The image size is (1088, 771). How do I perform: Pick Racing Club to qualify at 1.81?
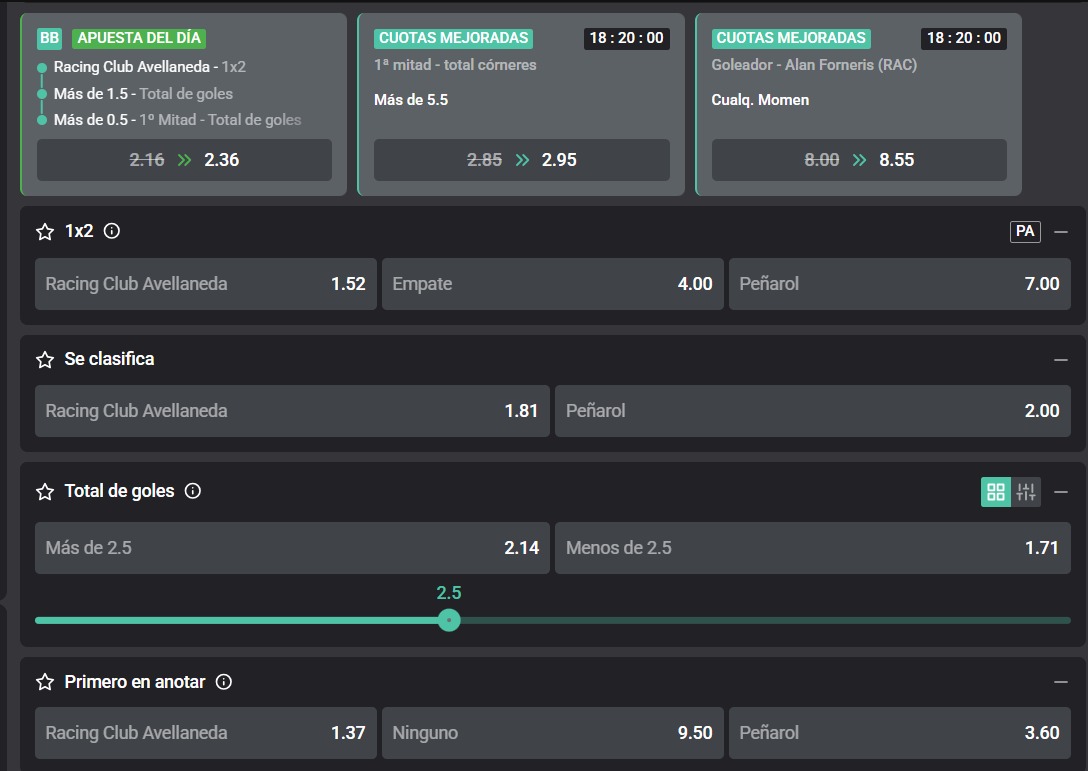[x=292, y=411]
